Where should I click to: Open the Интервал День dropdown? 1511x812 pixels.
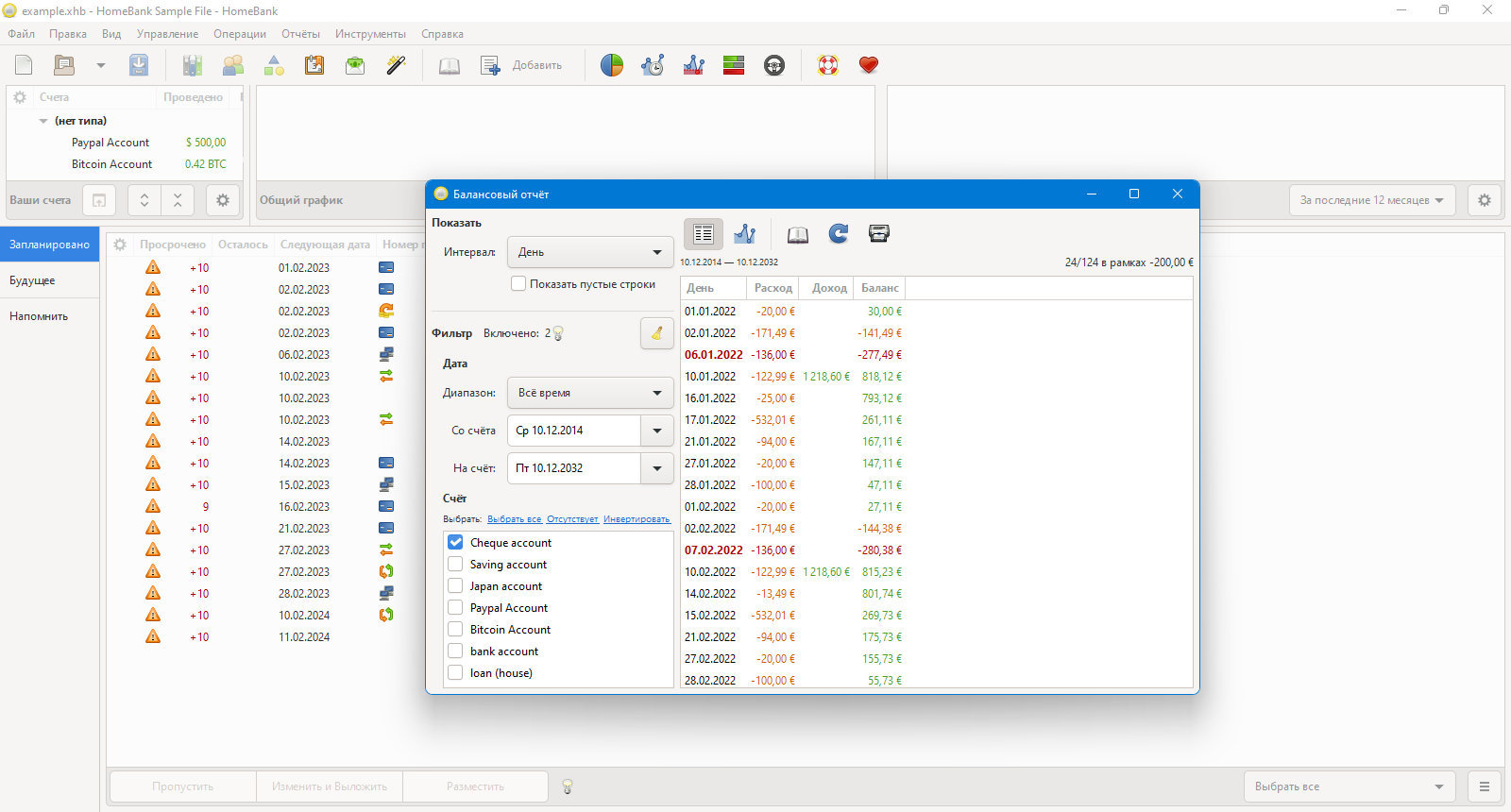(590, 252)
